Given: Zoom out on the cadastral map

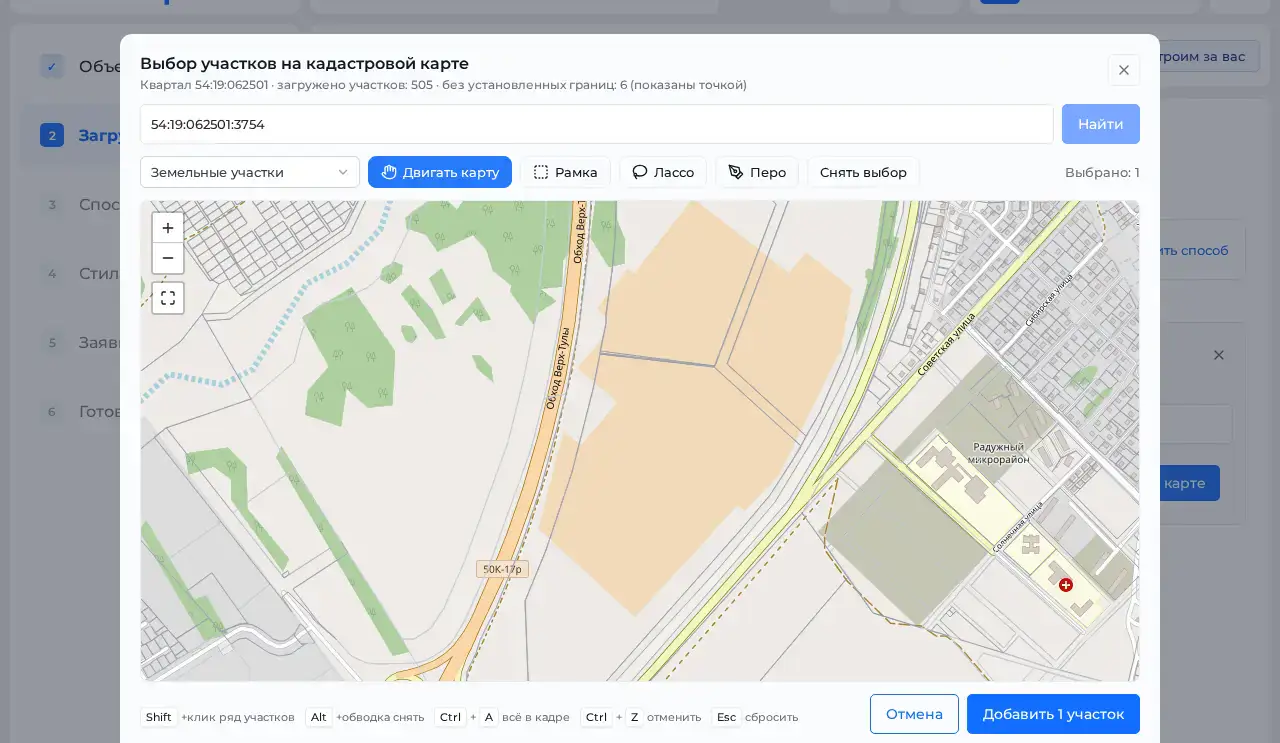Looking at the screenshot, I should click(168, 258).
